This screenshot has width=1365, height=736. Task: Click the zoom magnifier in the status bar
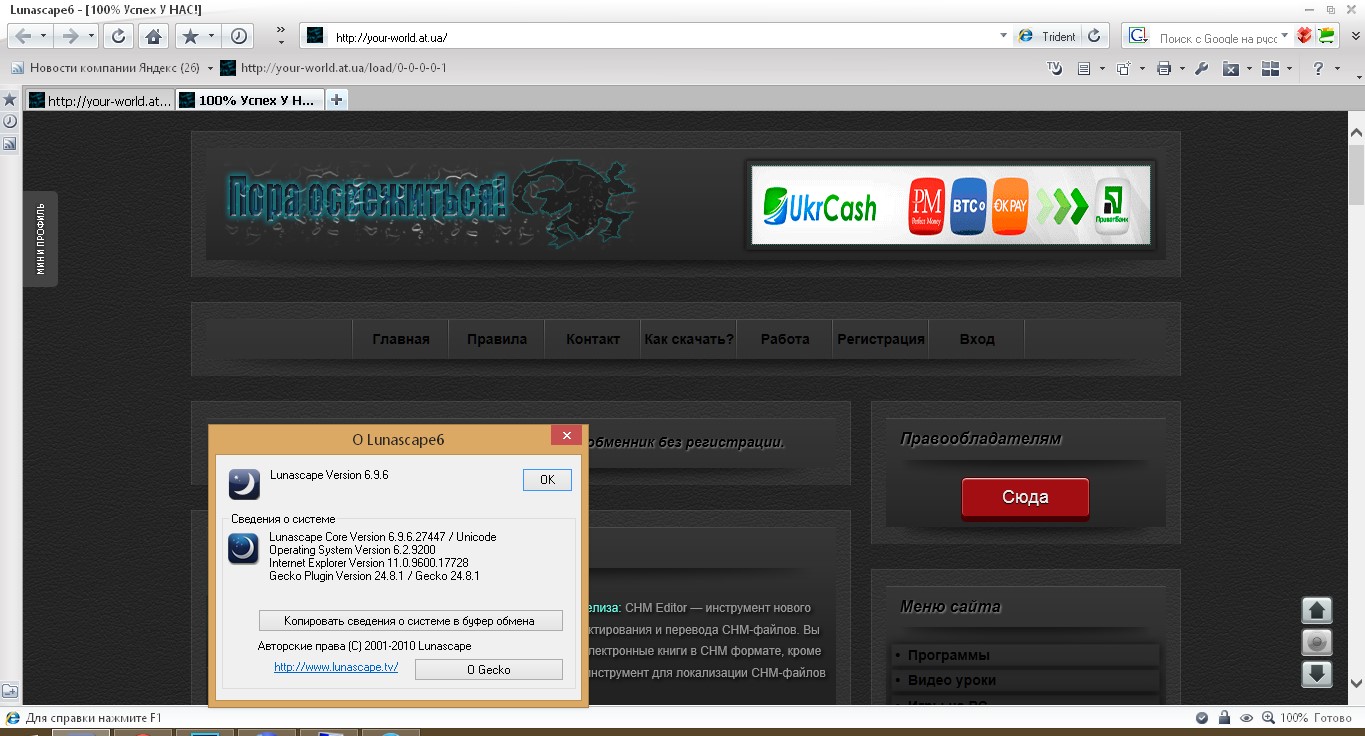click(1268, 718)
